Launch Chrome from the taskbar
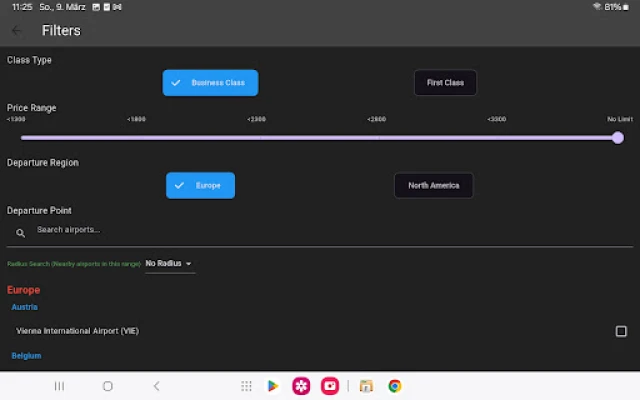 [395, 386]
